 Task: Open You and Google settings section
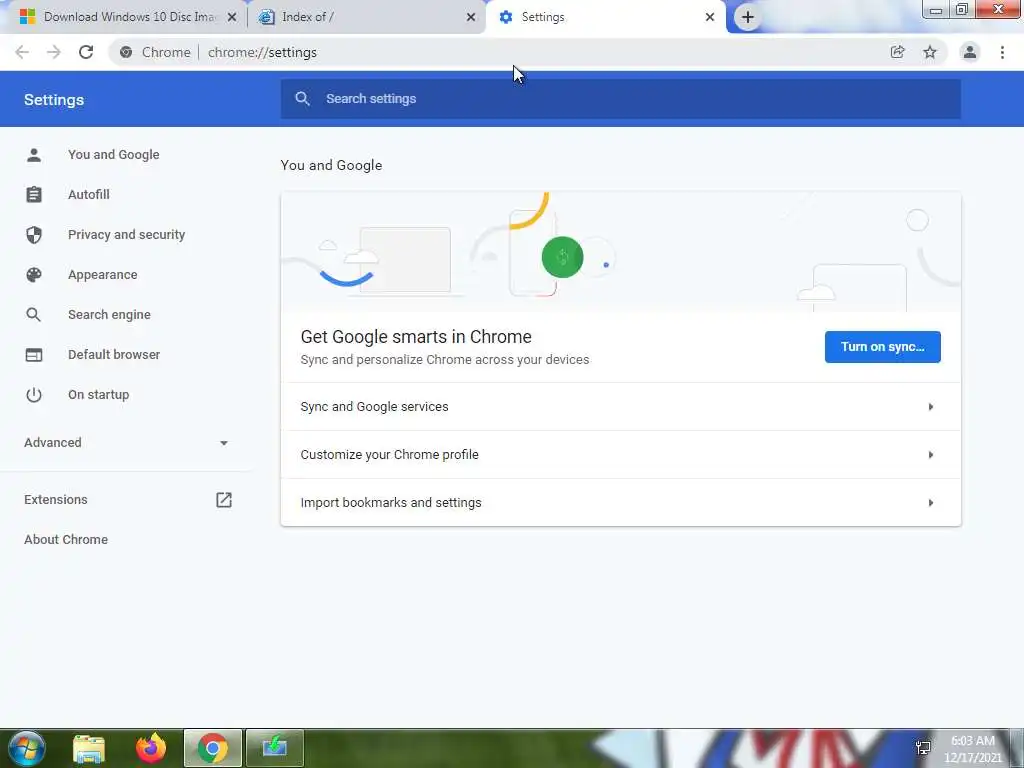point(114,155)
